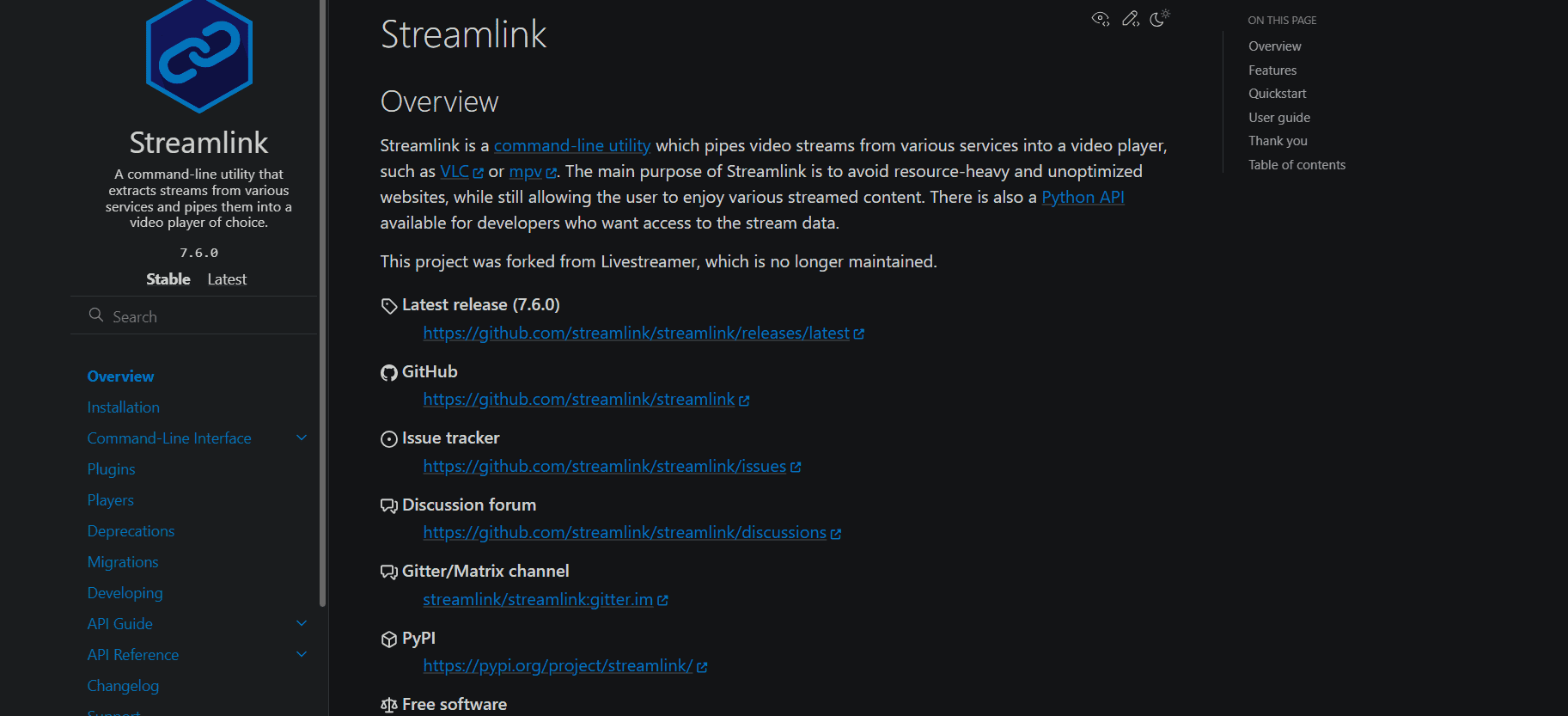
Task: Click the left sidebar vertical scrollbar
Action: pyautogui.click(x=322, y=303)
